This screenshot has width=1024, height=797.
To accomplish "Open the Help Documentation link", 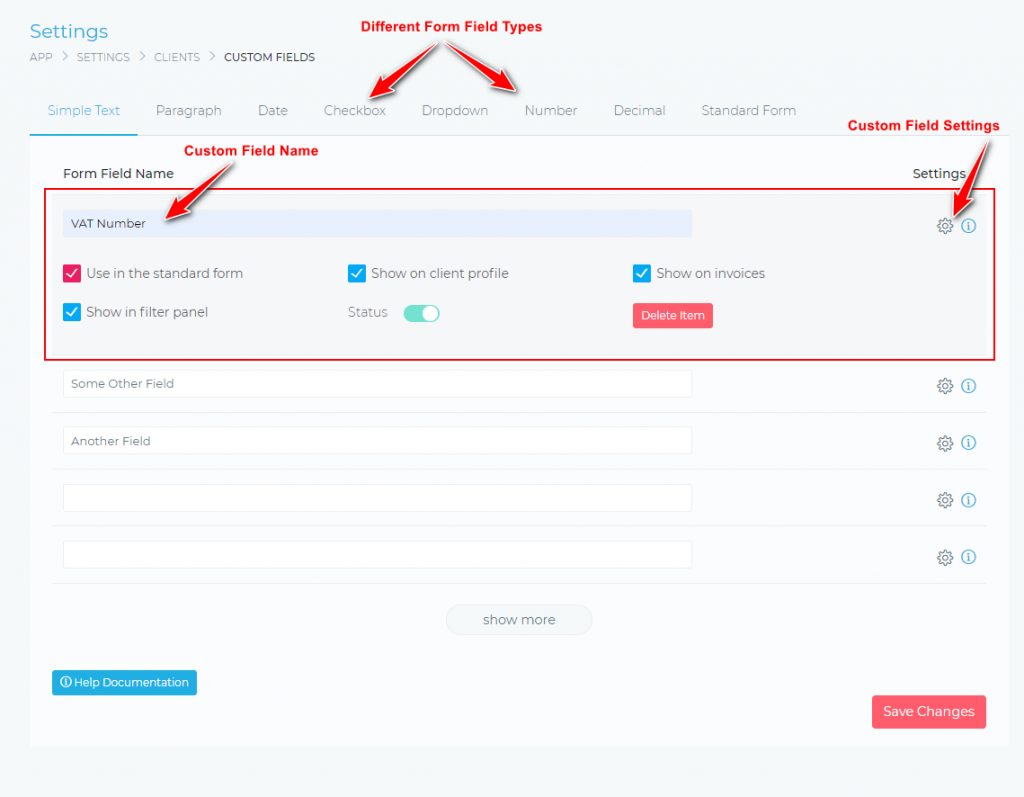I will (123, 682).
